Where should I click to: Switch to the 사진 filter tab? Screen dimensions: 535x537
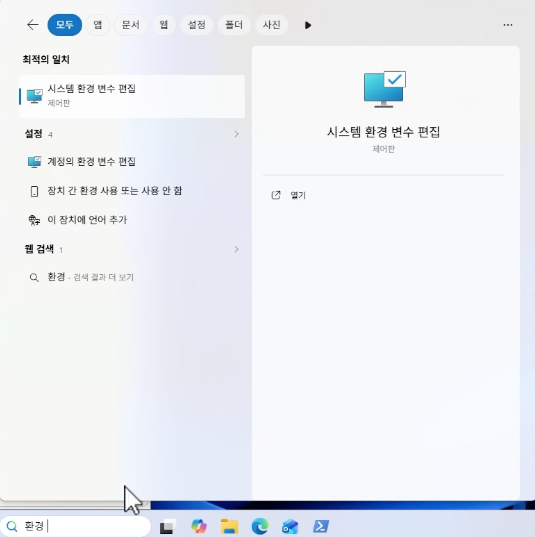272,25
